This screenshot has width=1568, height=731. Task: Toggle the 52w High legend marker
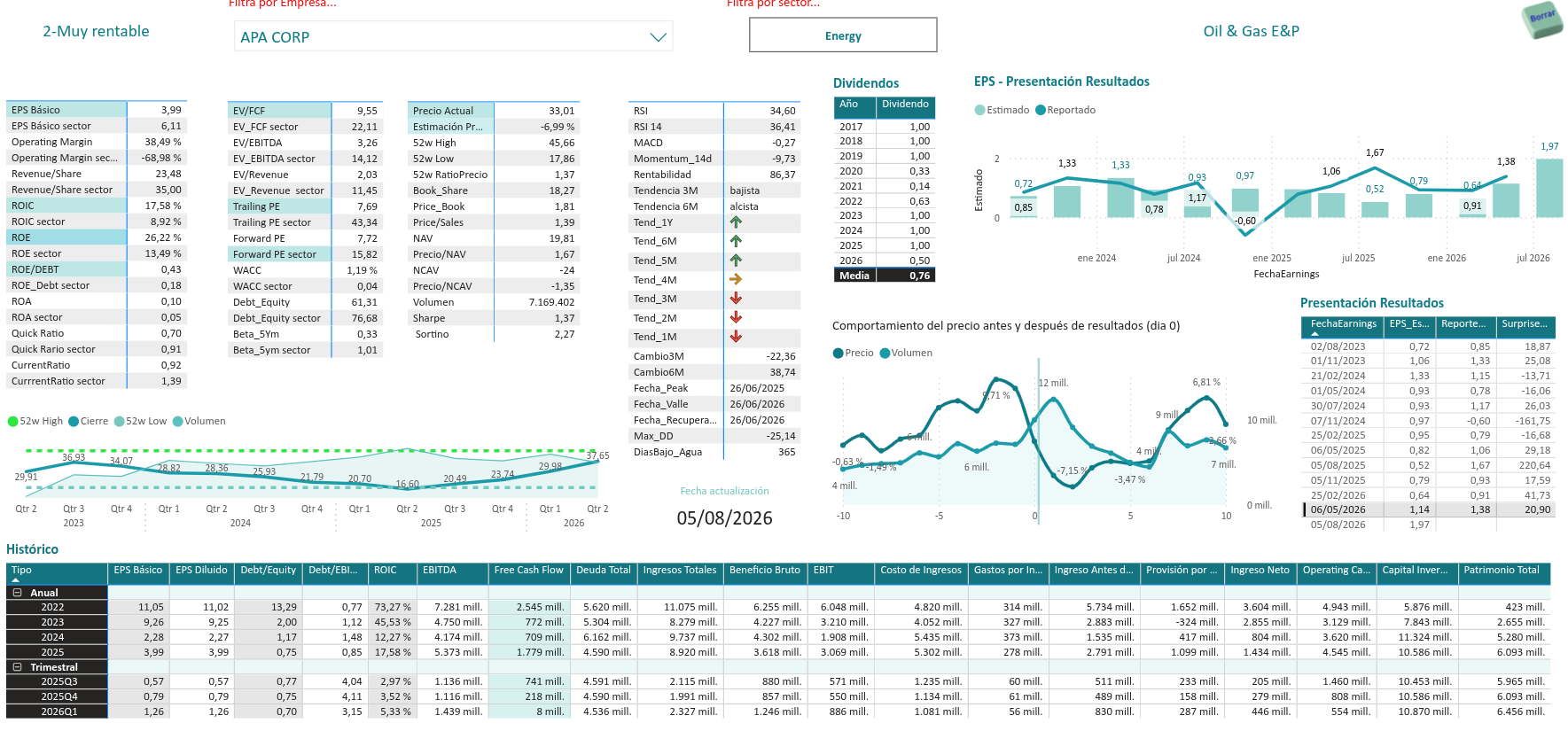12,421
